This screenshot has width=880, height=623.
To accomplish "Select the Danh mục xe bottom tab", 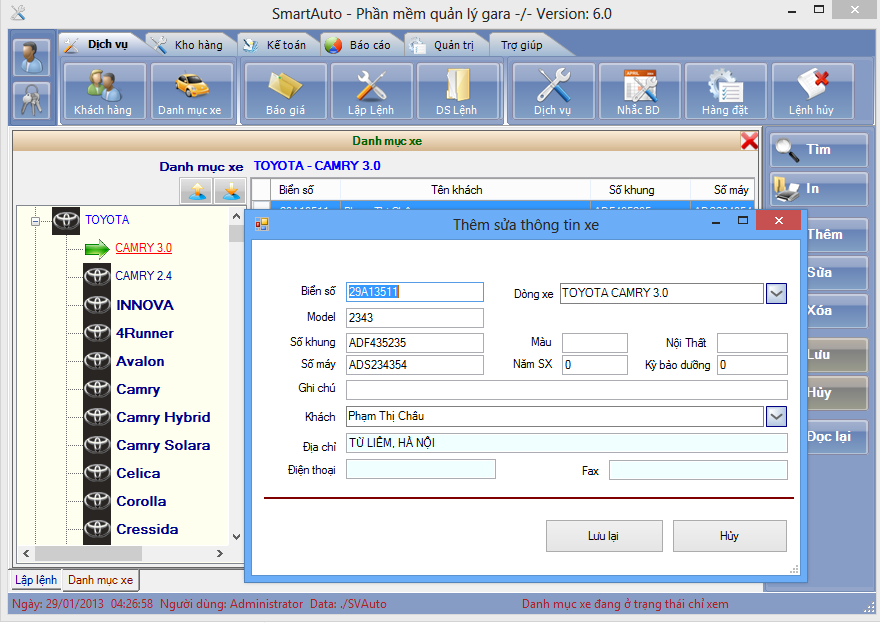I will point(100,580).
